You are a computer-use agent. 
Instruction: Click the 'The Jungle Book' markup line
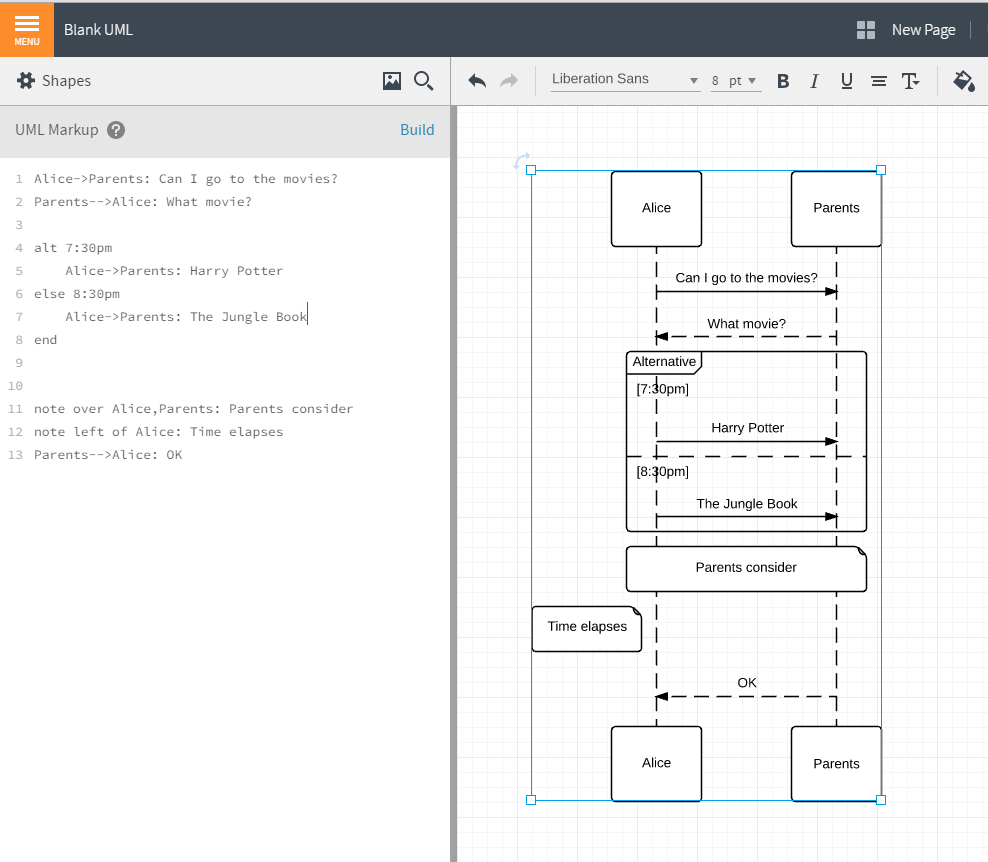pyautogui.click(x=186, y=317)
